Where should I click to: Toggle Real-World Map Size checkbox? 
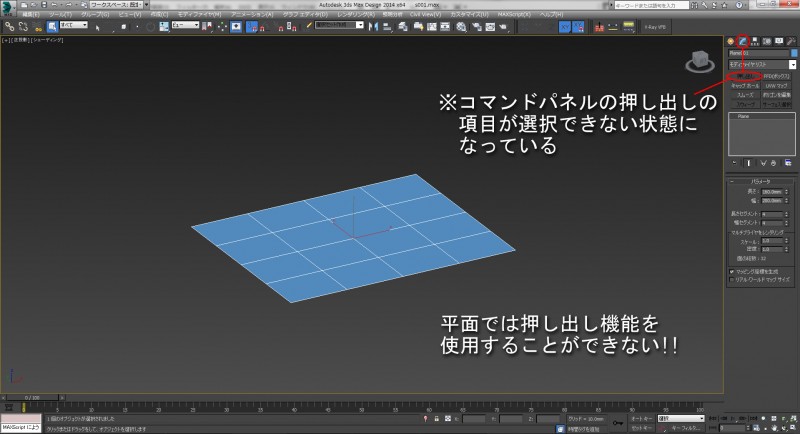coord(731,277)
